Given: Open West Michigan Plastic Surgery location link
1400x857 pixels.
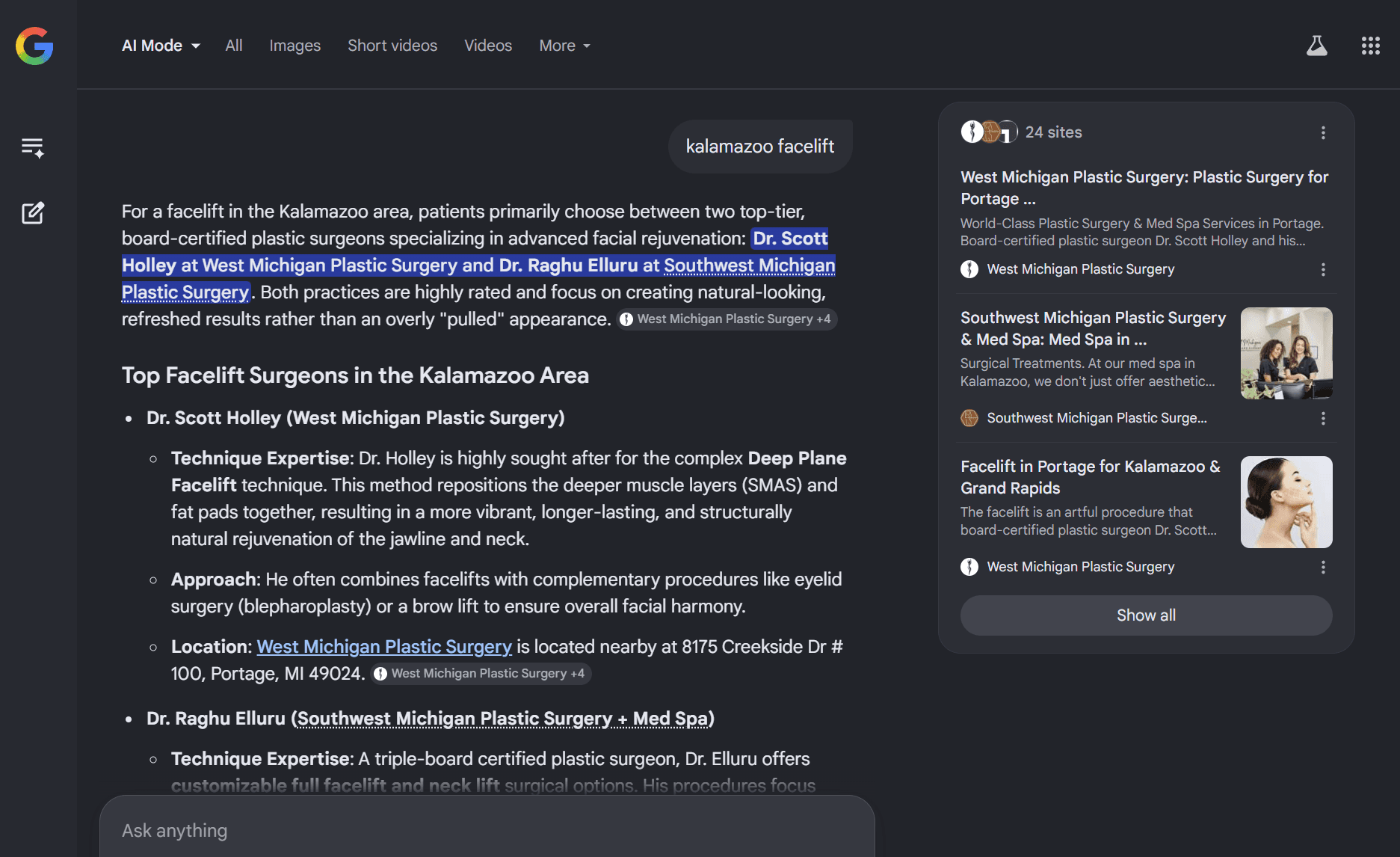Looking at the screenshot, I should pos(384,647).
